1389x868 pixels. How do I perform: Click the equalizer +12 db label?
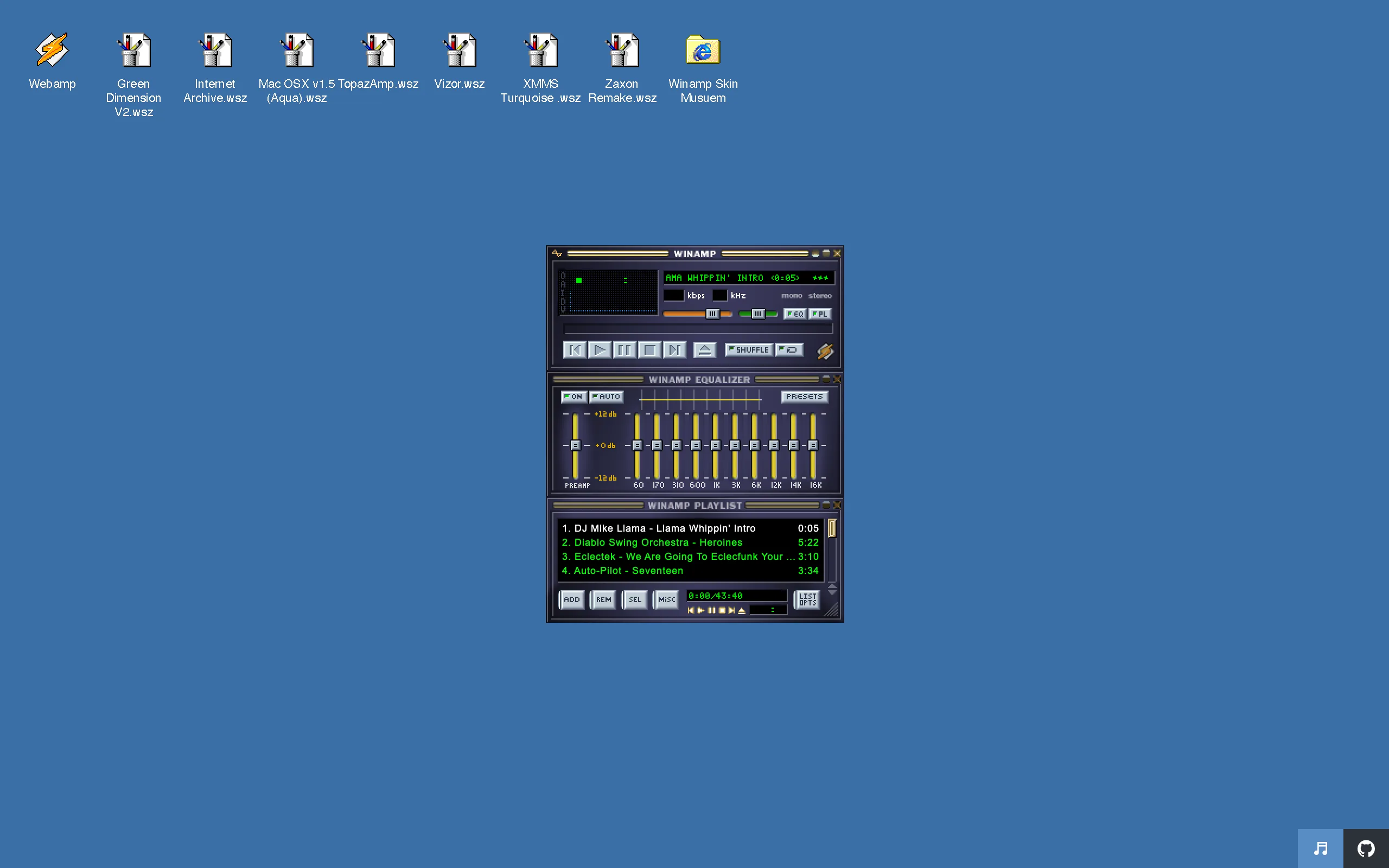pyautogui.click(x=605, y=414)
